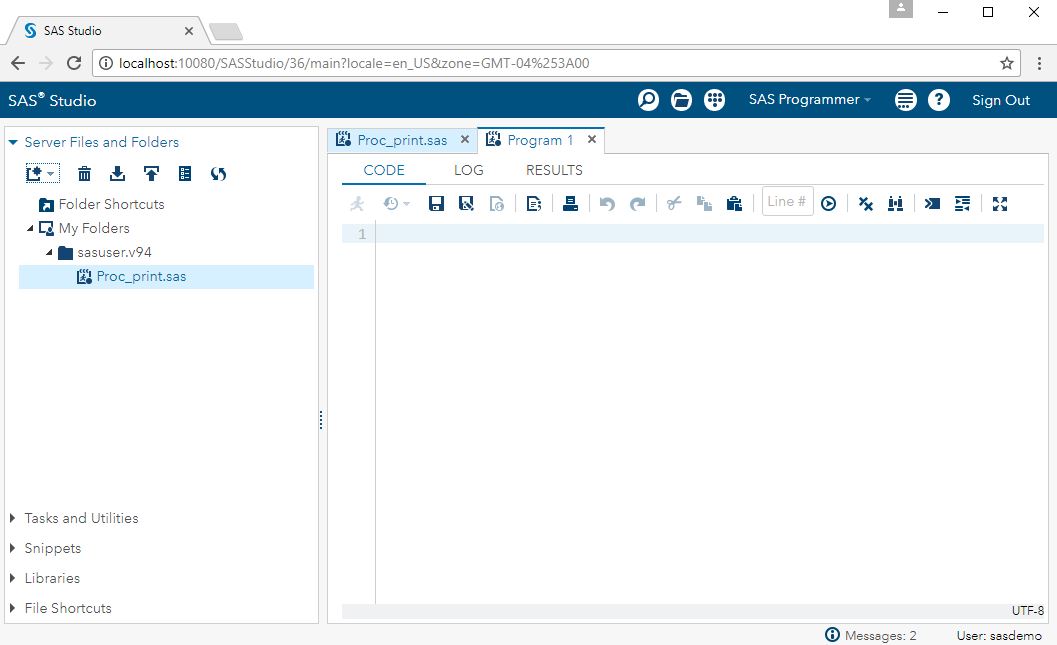Click the Download icon in the files toolbar
1057x645 pixels.
[117, 174]
